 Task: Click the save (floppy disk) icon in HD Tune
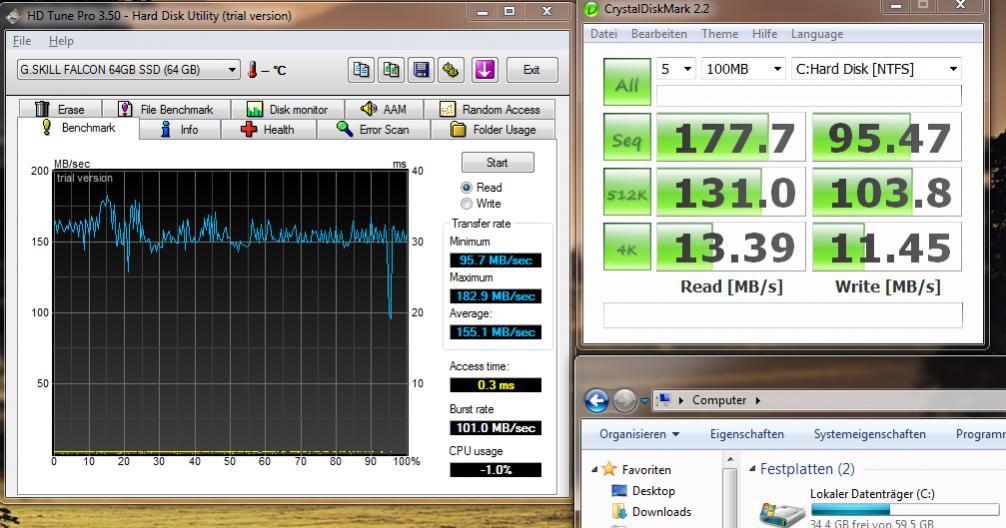(x=421, y=69)
